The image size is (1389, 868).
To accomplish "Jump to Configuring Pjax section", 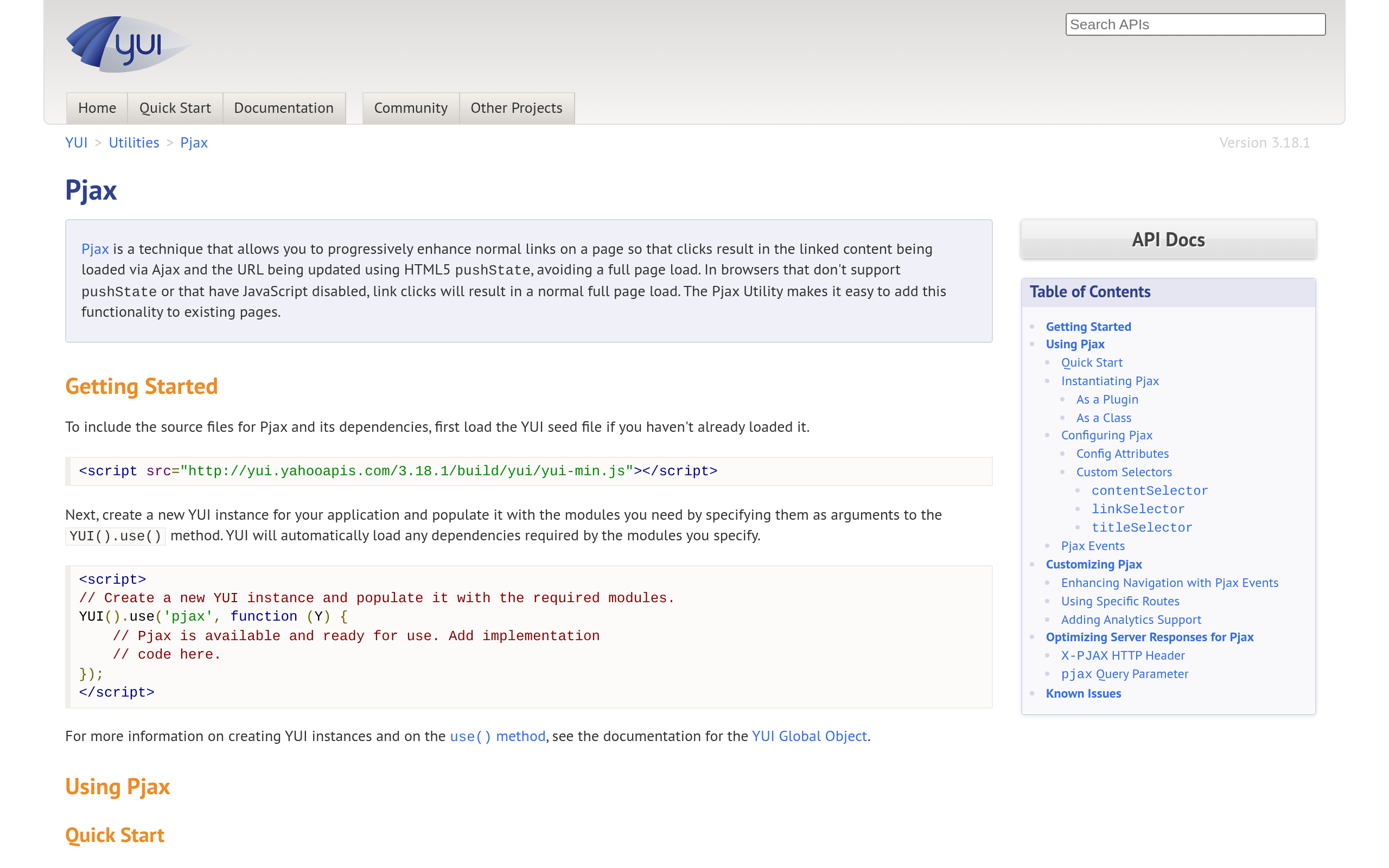I will click(x=1107, y=435).
